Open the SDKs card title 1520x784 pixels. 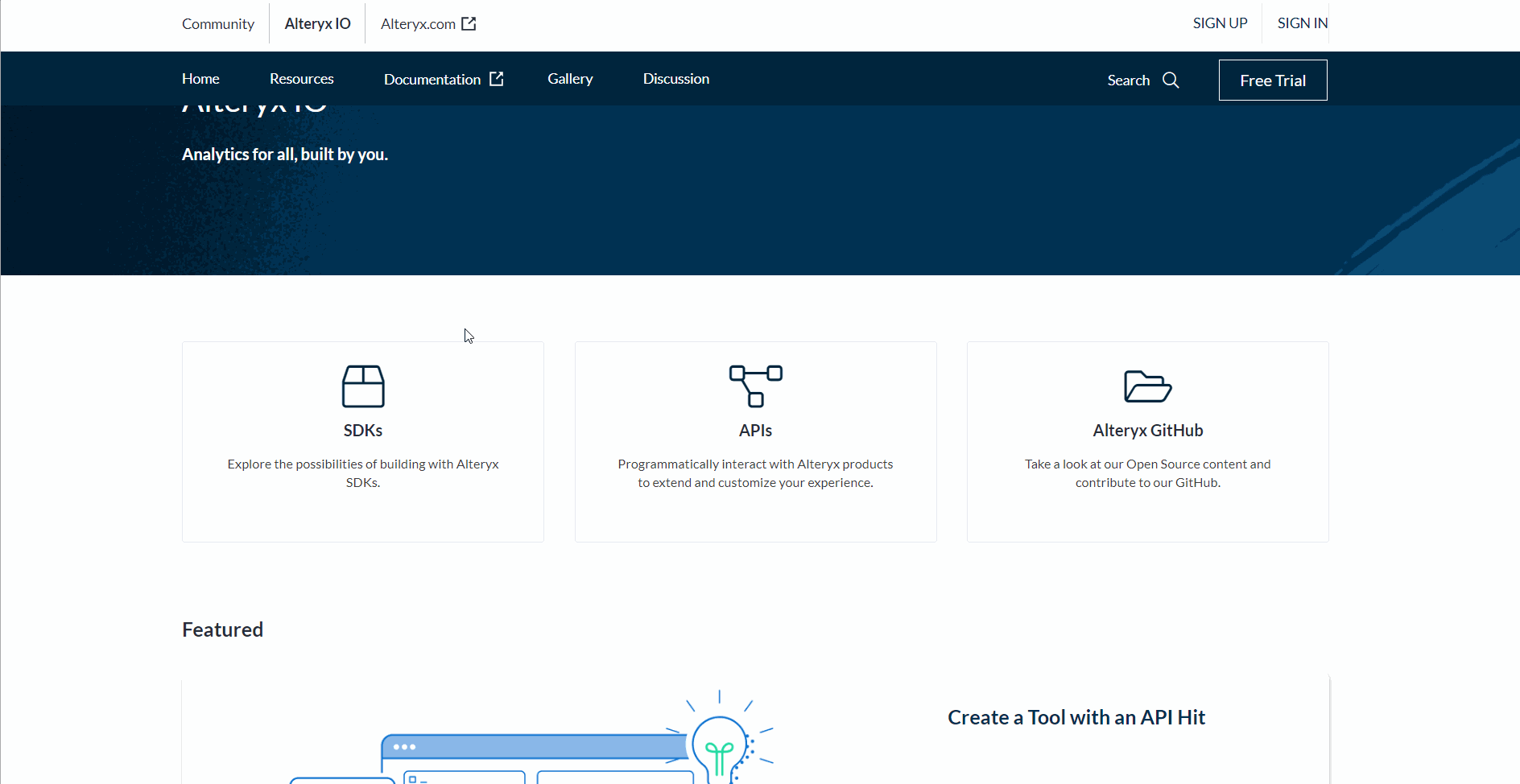click(x=363, y=431)
